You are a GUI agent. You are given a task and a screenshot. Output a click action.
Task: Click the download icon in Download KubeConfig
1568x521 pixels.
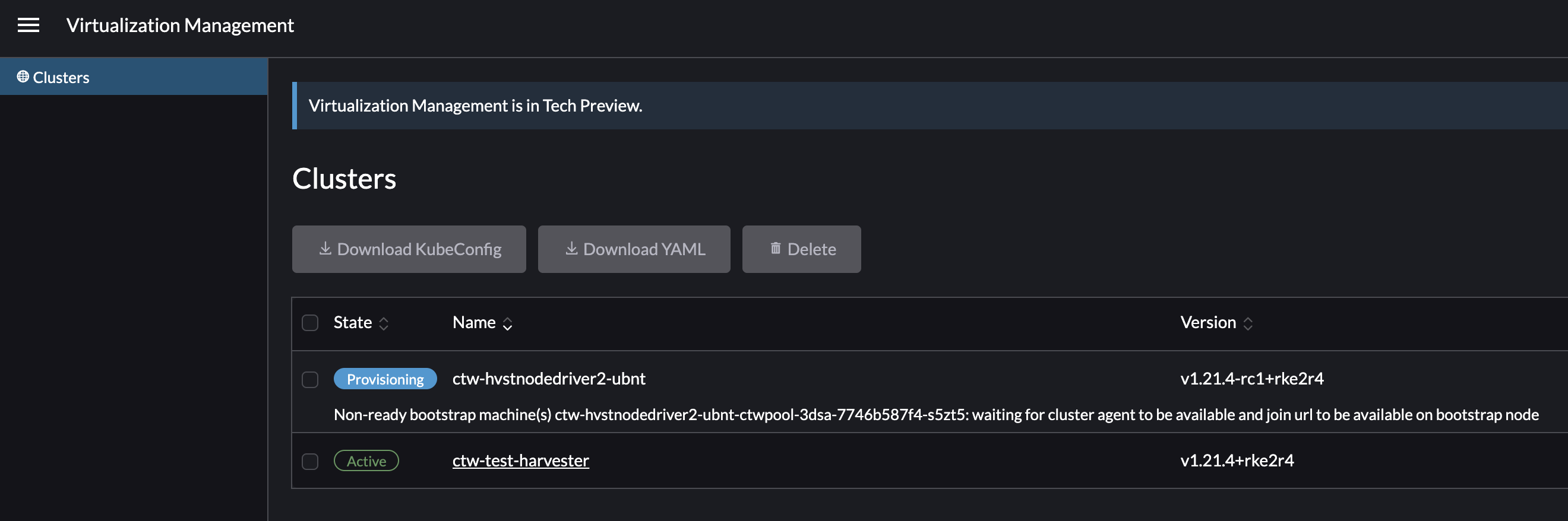coord(324,249)
